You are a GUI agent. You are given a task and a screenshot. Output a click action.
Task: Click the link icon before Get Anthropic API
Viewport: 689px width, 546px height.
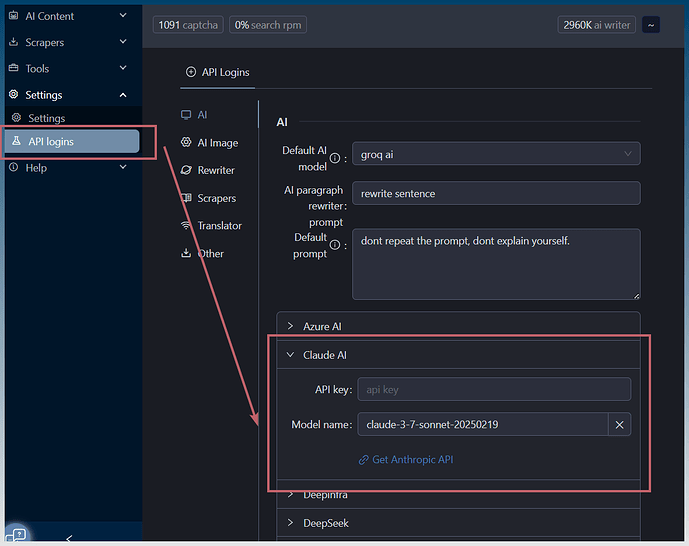pos(363,460)
